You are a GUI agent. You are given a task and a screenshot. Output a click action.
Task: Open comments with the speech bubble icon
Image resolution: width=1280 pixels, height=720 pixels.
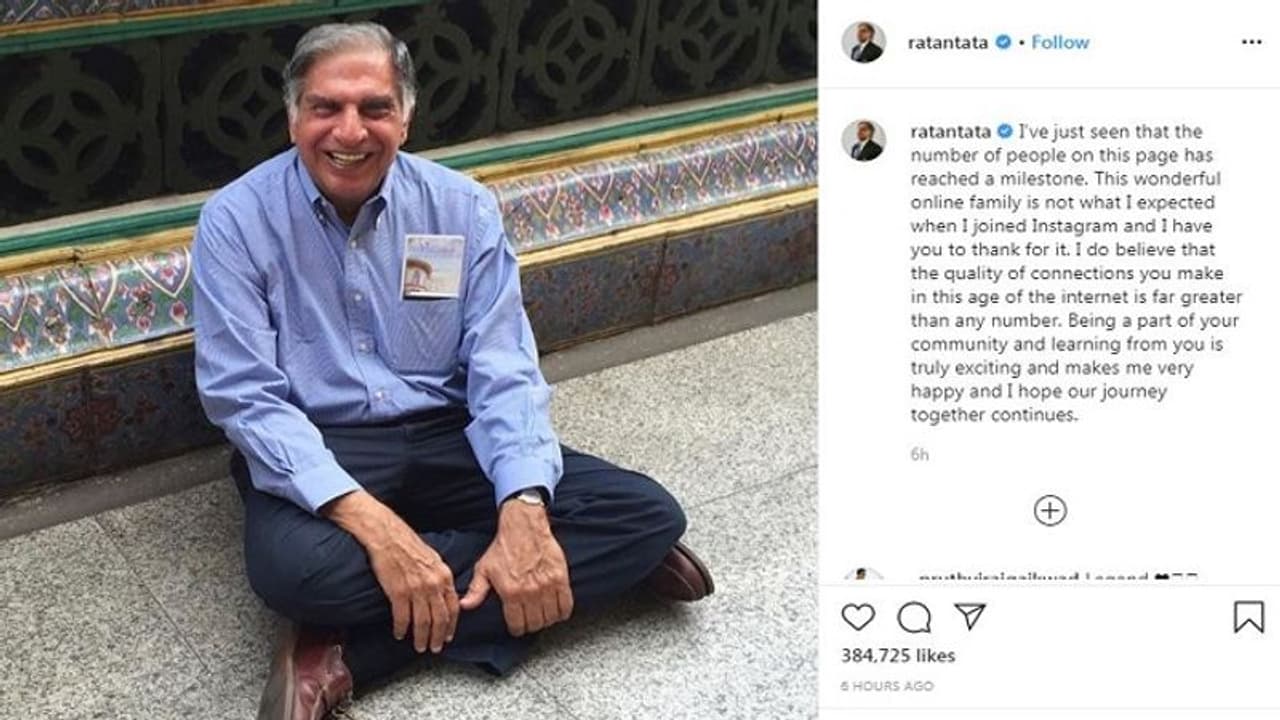914,617
